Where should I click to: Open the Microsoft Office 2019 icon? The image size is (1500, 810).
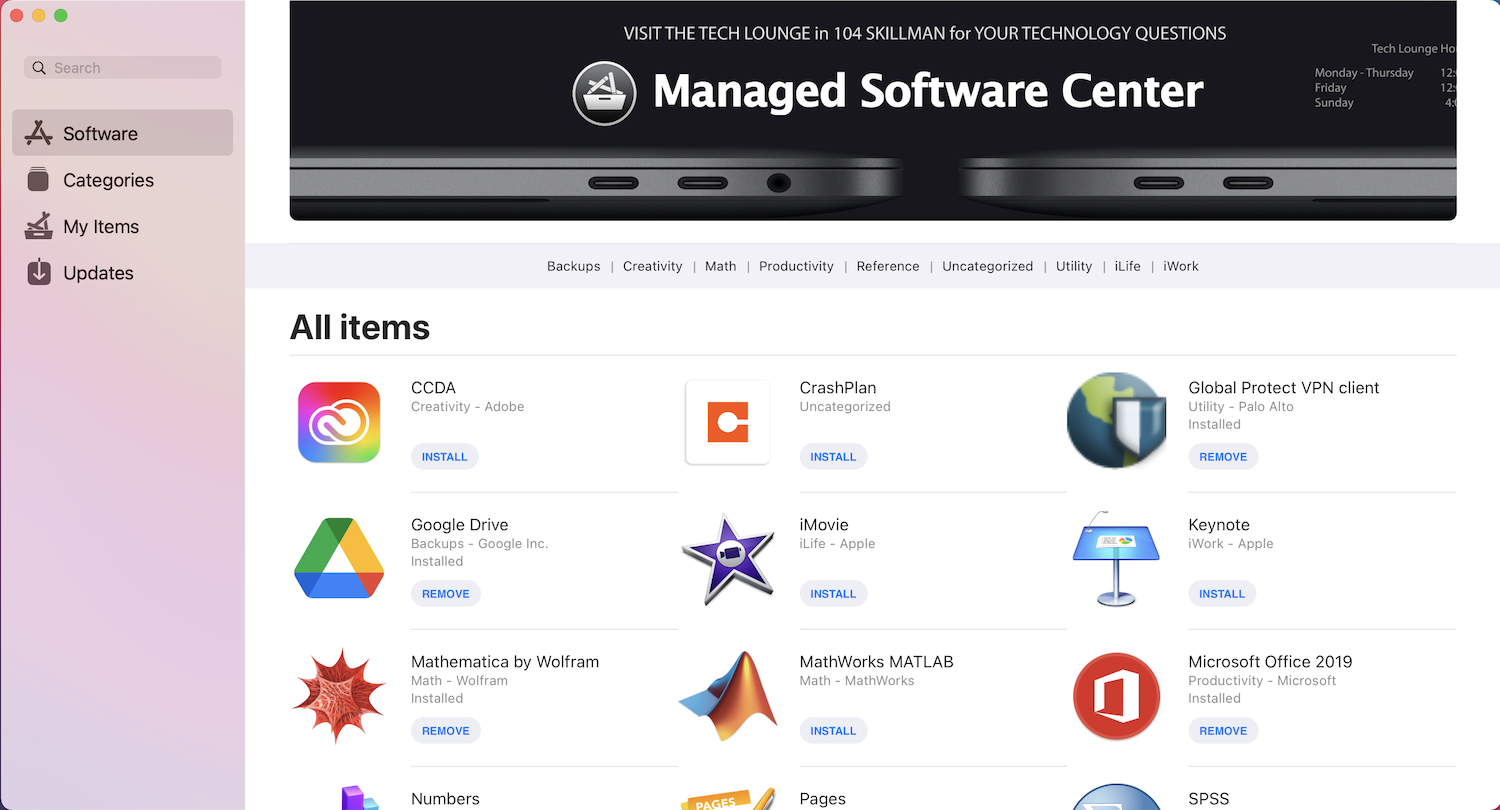tap(1116, 696)
